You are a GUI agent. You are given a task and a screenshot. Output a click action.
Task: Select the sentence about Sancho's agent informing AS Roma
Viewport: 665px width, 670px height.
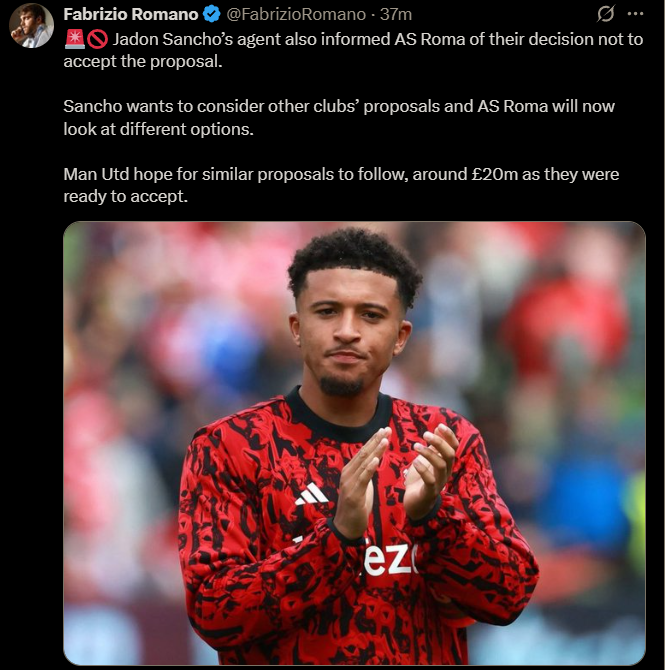pyautogui.click(x=353, y=50)
